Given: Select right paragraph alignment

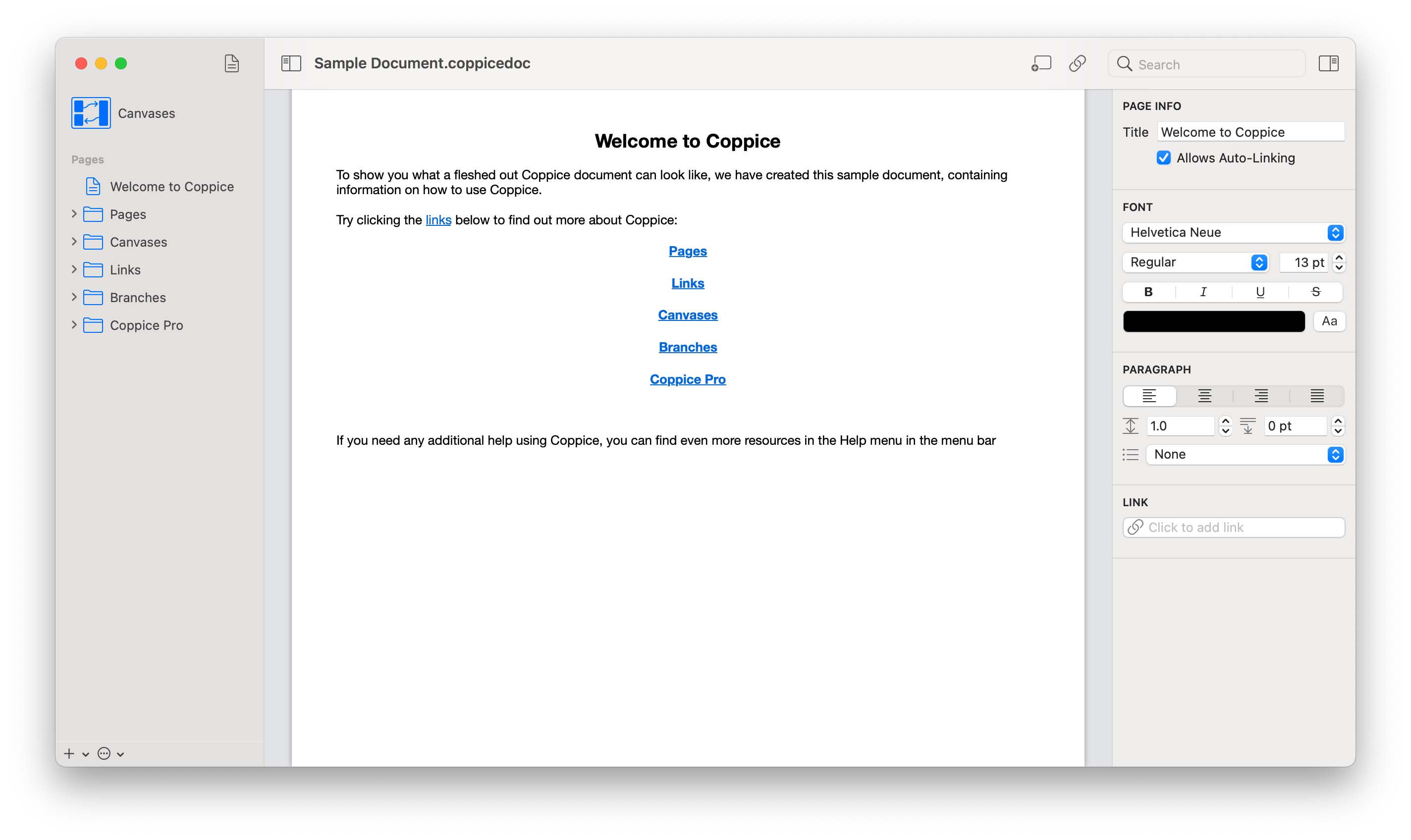Looking at the screenshot, I should pos(1260,396).
